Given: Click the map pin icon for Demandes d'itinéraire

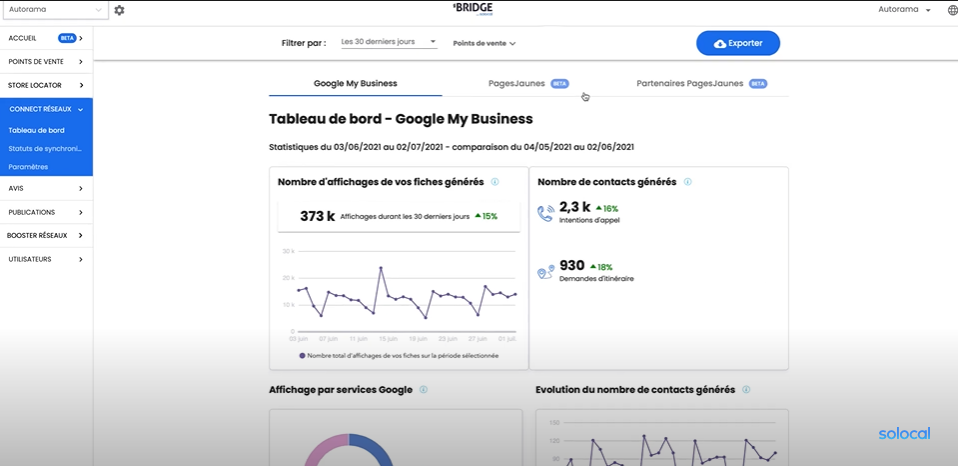Looking at the screenshot, I should click(546, 272).
